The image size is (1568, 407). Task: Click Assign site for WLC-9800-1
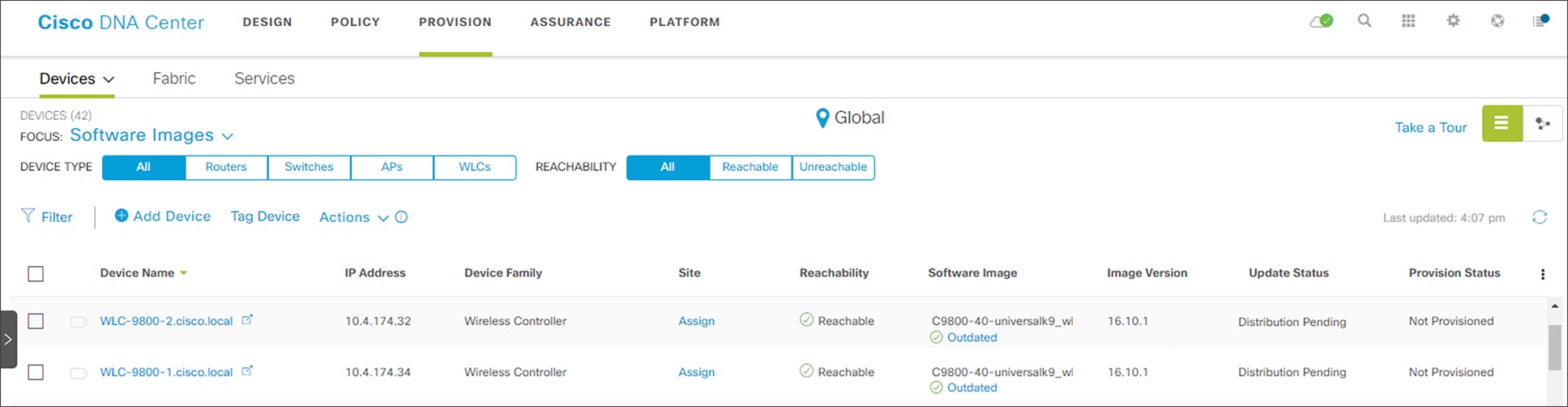[696, 372]
